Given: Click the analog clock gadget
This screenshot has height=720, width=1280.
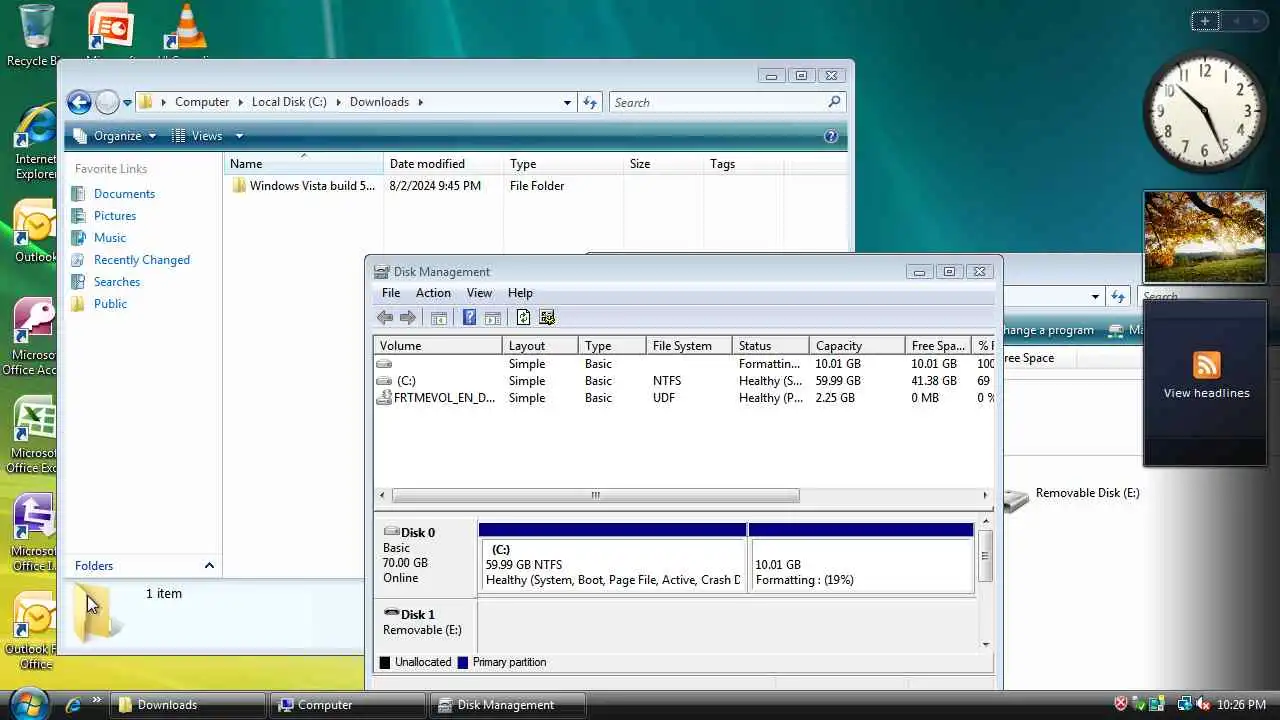Looking at the screenshot, I should [1204, 112].
